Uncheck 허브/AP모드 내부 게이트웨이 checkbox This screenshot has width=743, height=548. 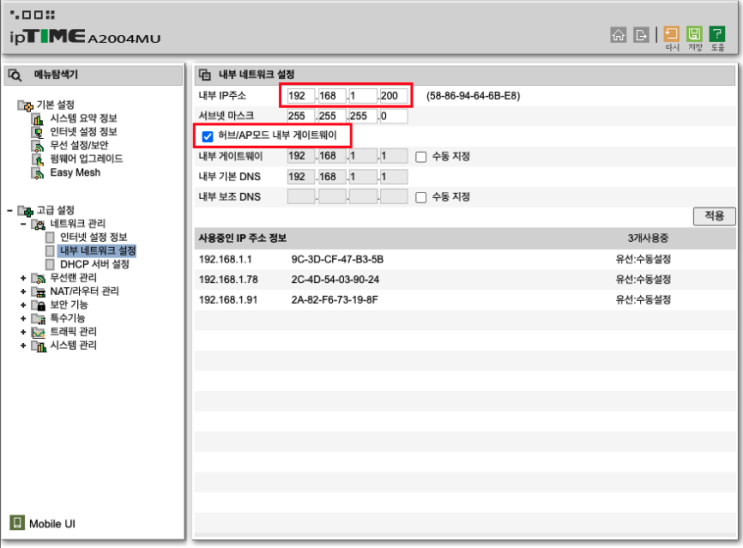[208, 137]
